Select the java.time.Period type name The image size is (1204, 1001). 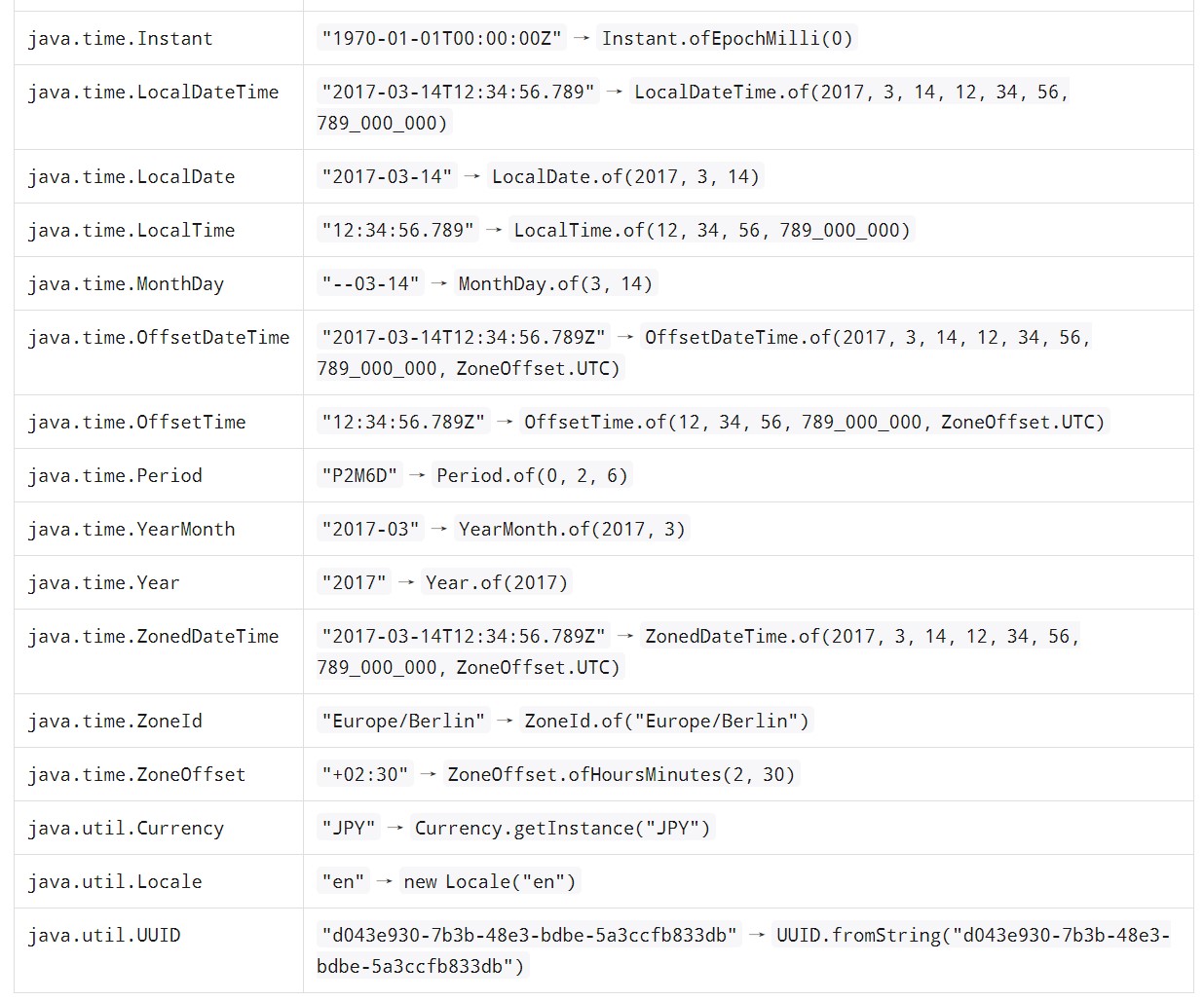(x=115, y=476)
